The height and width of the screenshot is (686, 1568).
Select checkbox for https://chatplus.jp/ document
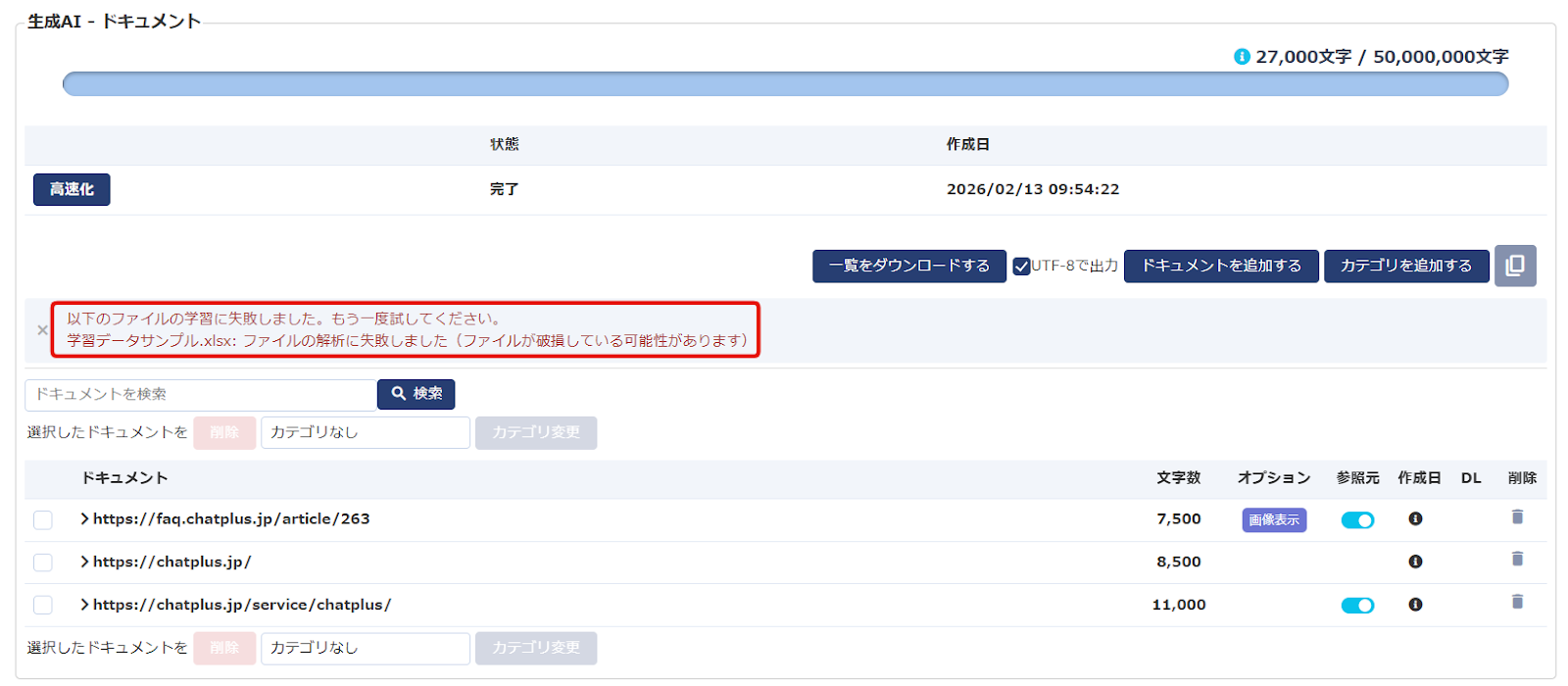pyautogui.click(x=43, y=563)
